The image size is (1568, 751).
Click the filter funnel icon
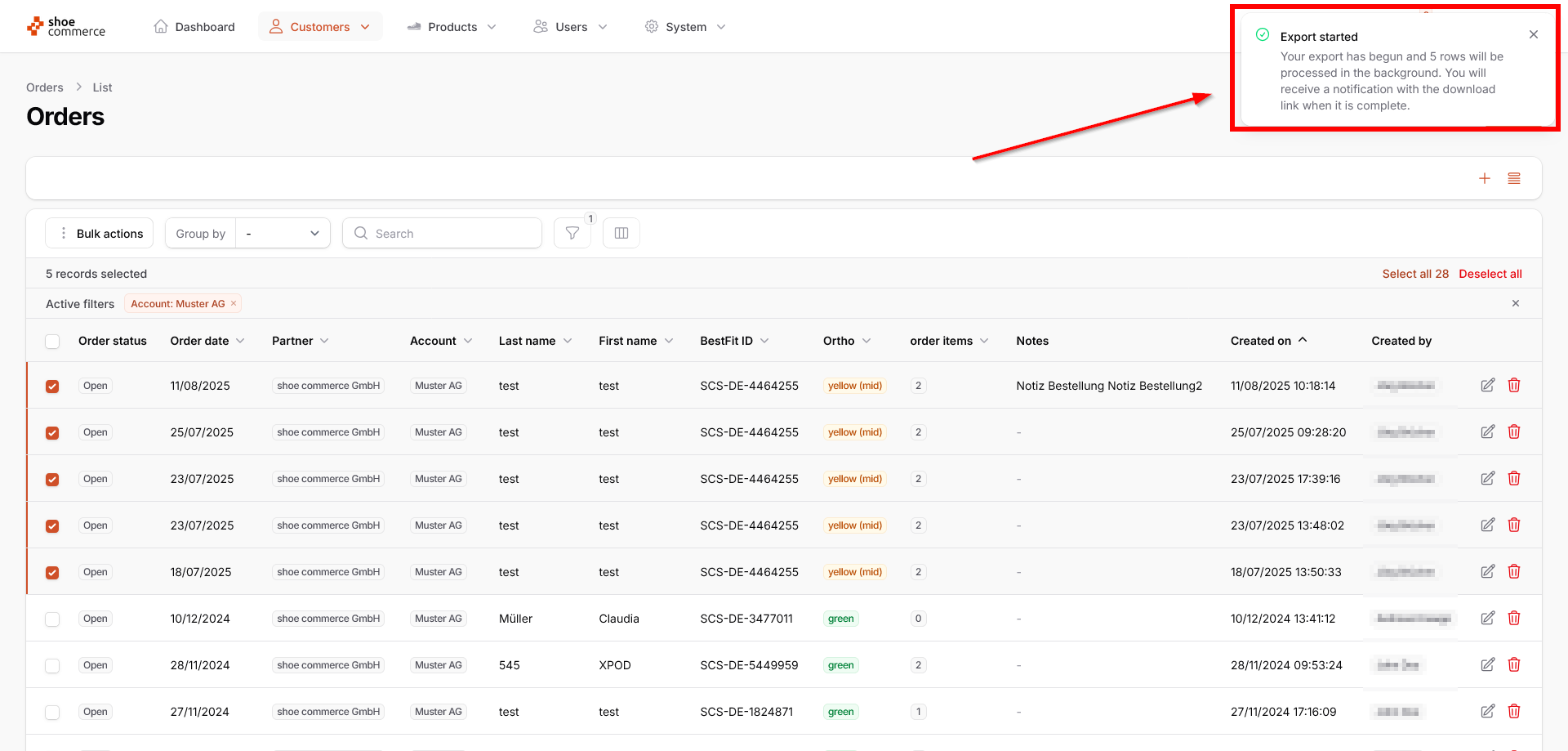[572, 233]
